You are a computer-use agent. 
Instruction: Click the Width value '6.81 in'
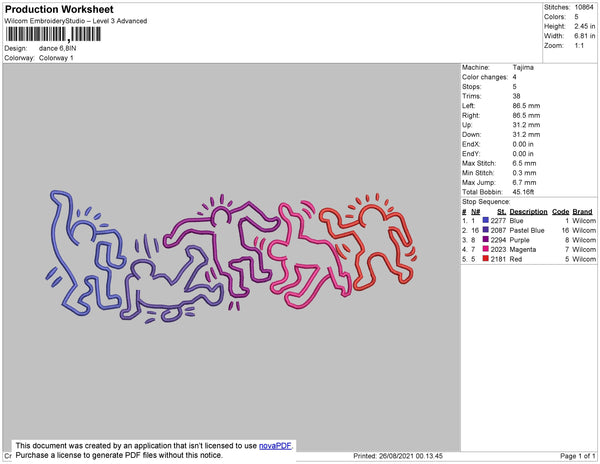(584, 36)
